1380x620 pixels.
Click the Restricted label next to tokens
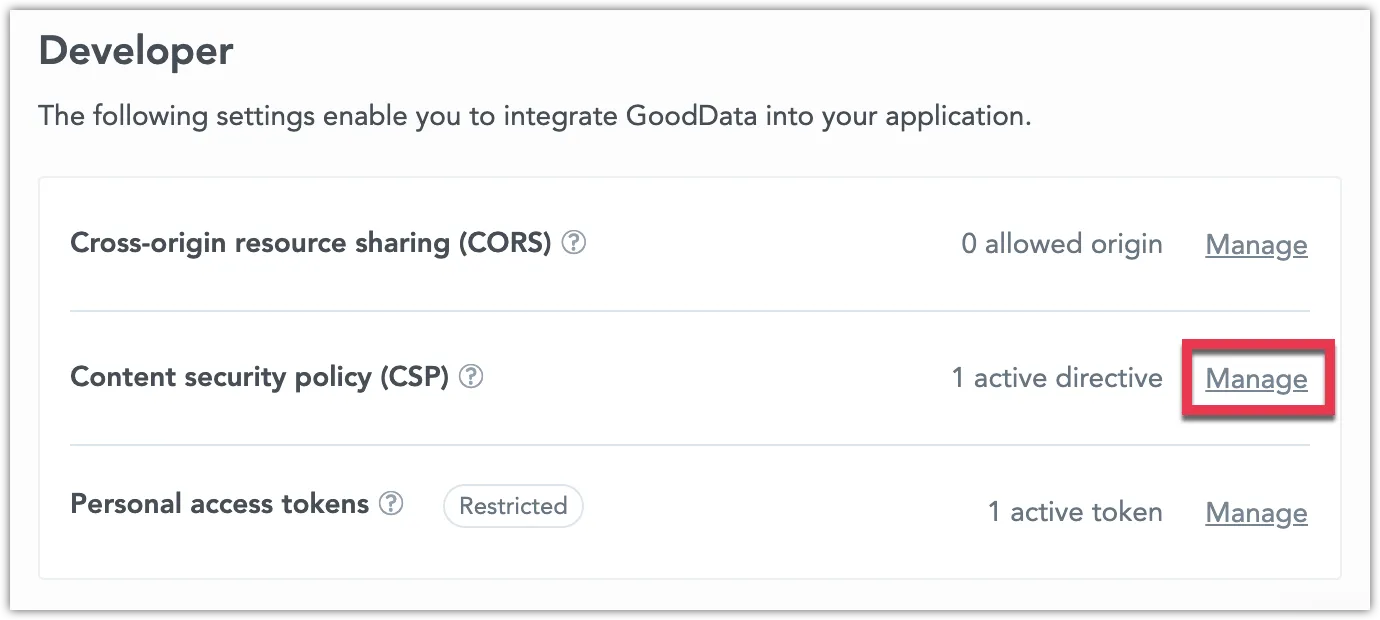tap(512, 505)
